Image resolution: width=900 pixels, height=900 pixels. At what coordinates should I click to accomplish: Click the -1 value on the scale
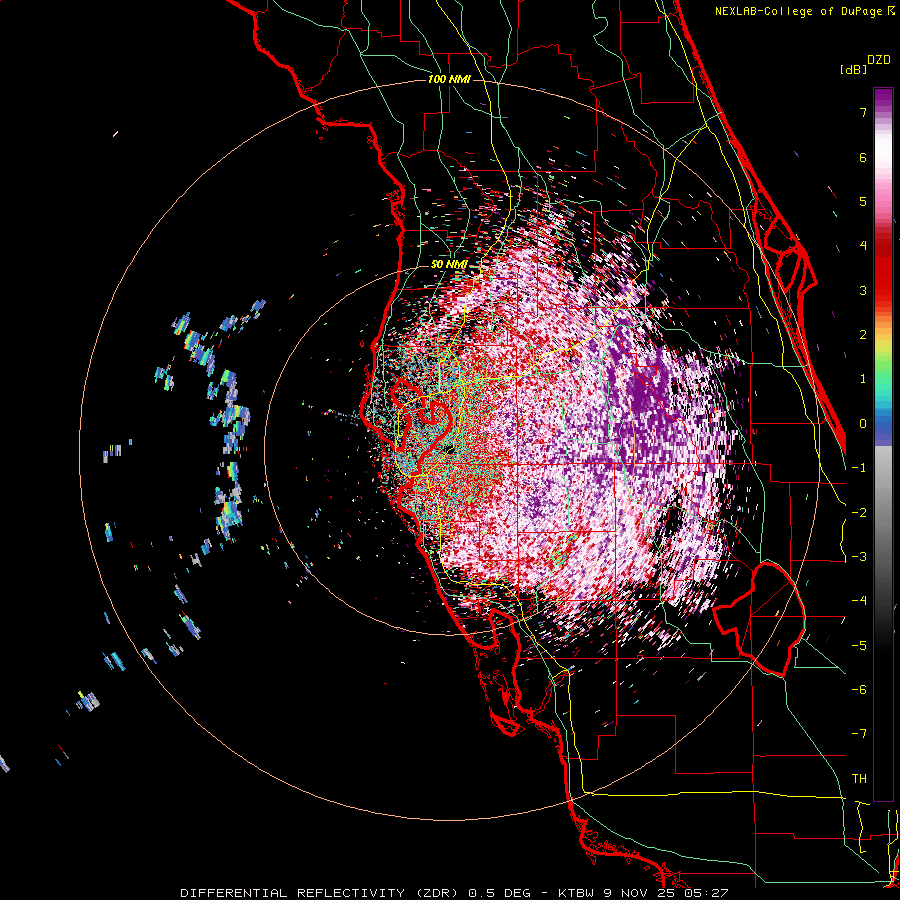point(859,468)
